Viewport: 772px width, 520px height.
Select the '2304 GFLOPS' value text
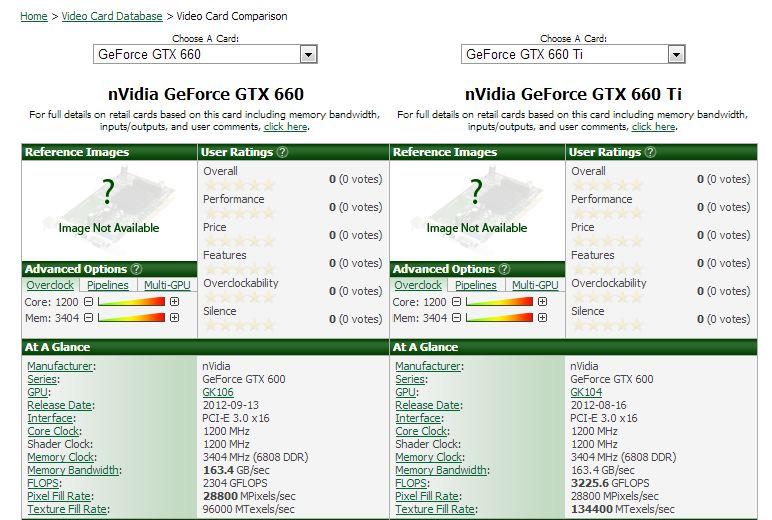tap(235, 483)
